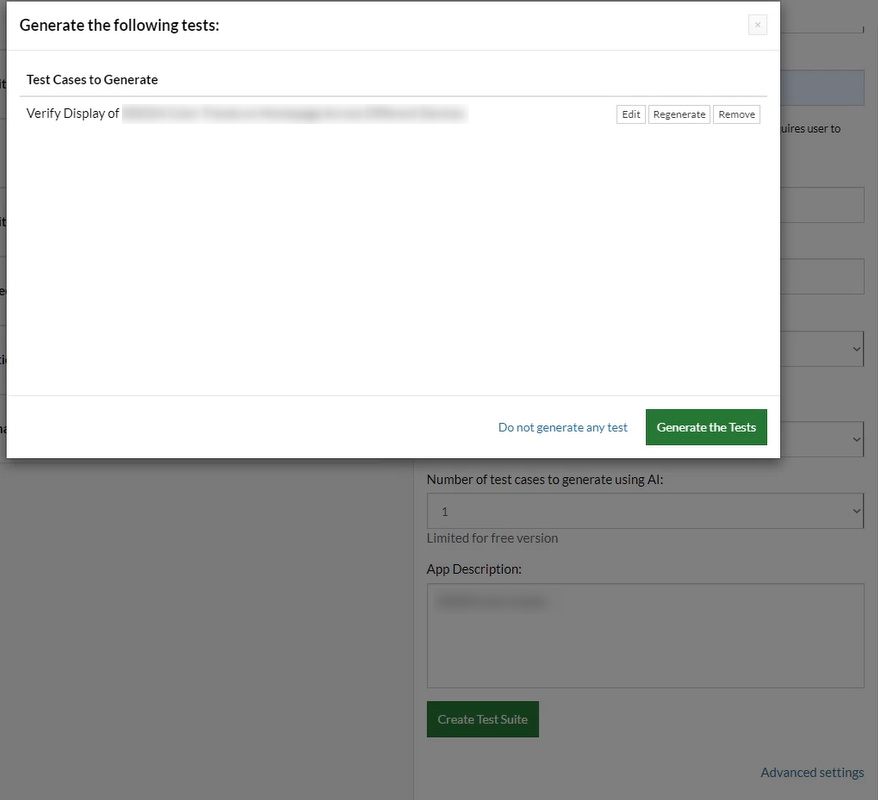Click the Limited for free version note
The height and width of the screenshot is (800, 878).
[x=492, y=538]
